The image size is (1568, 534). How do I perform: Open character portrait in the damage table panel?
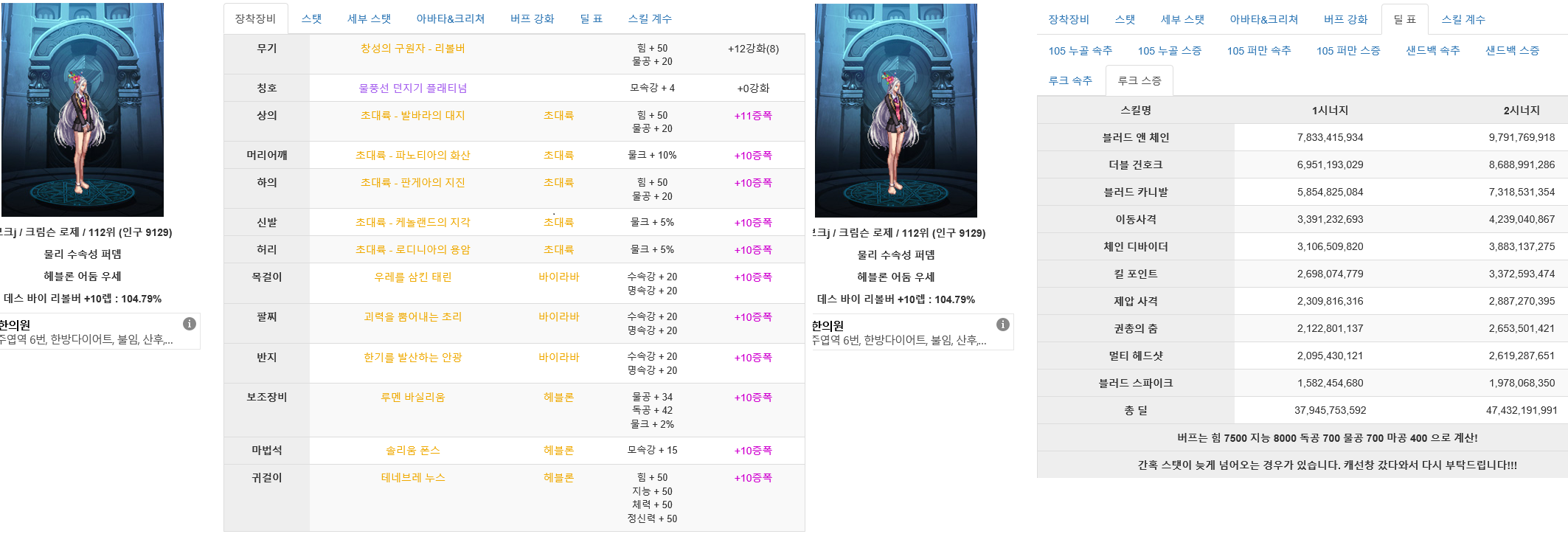click(896, 111)
